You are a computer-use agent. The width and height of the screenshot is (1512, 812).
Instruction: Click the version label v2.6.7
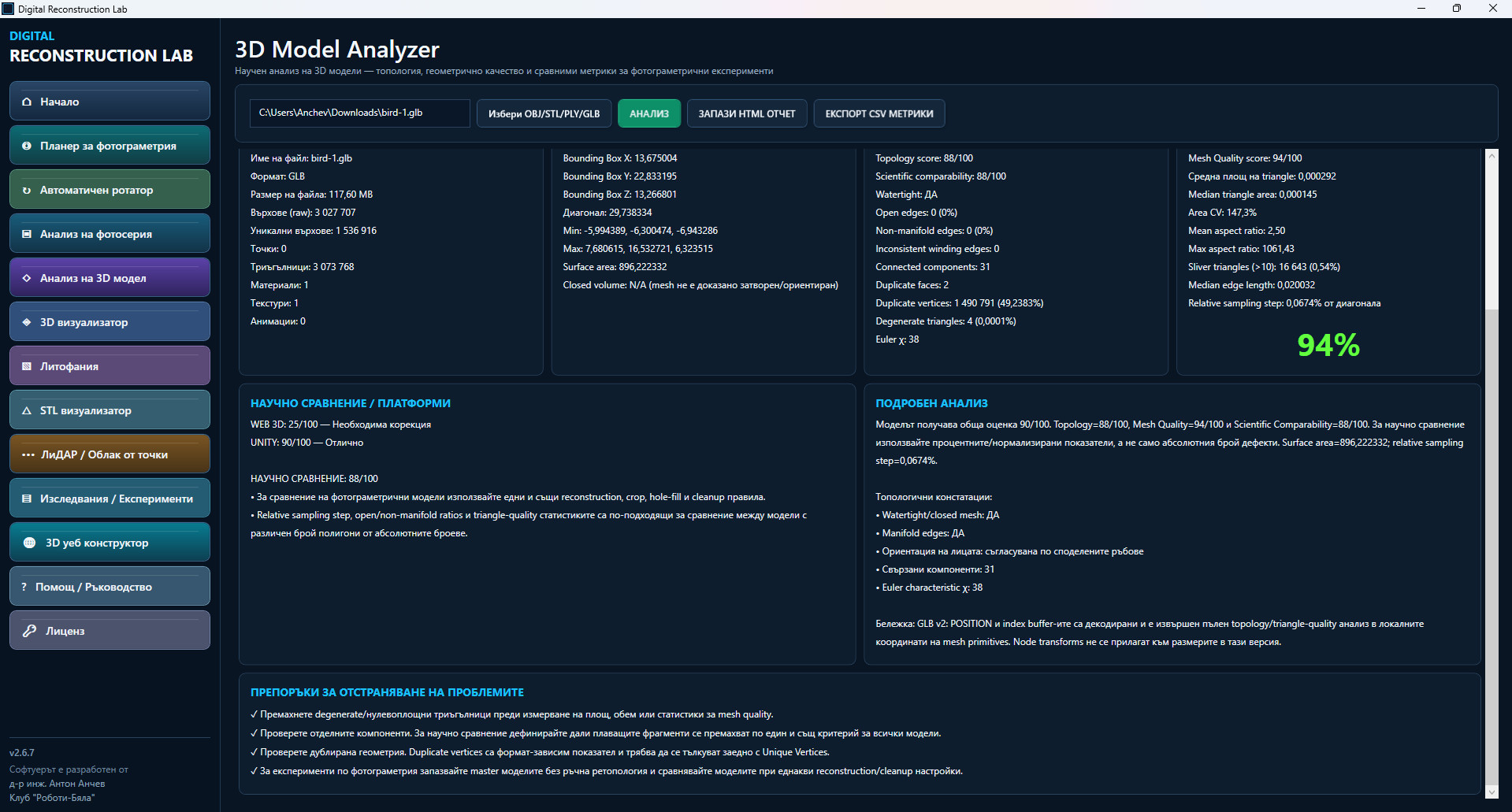click(22, 753)
